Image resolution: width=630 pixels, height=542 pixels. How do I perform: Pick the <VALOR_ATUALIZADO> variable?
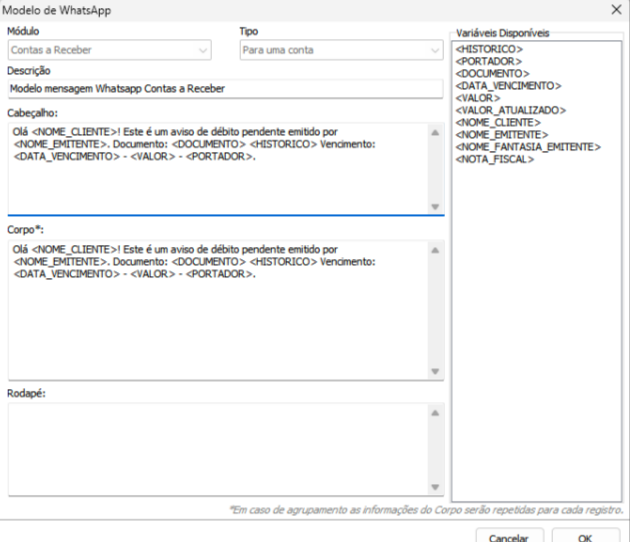coord(509,110)
